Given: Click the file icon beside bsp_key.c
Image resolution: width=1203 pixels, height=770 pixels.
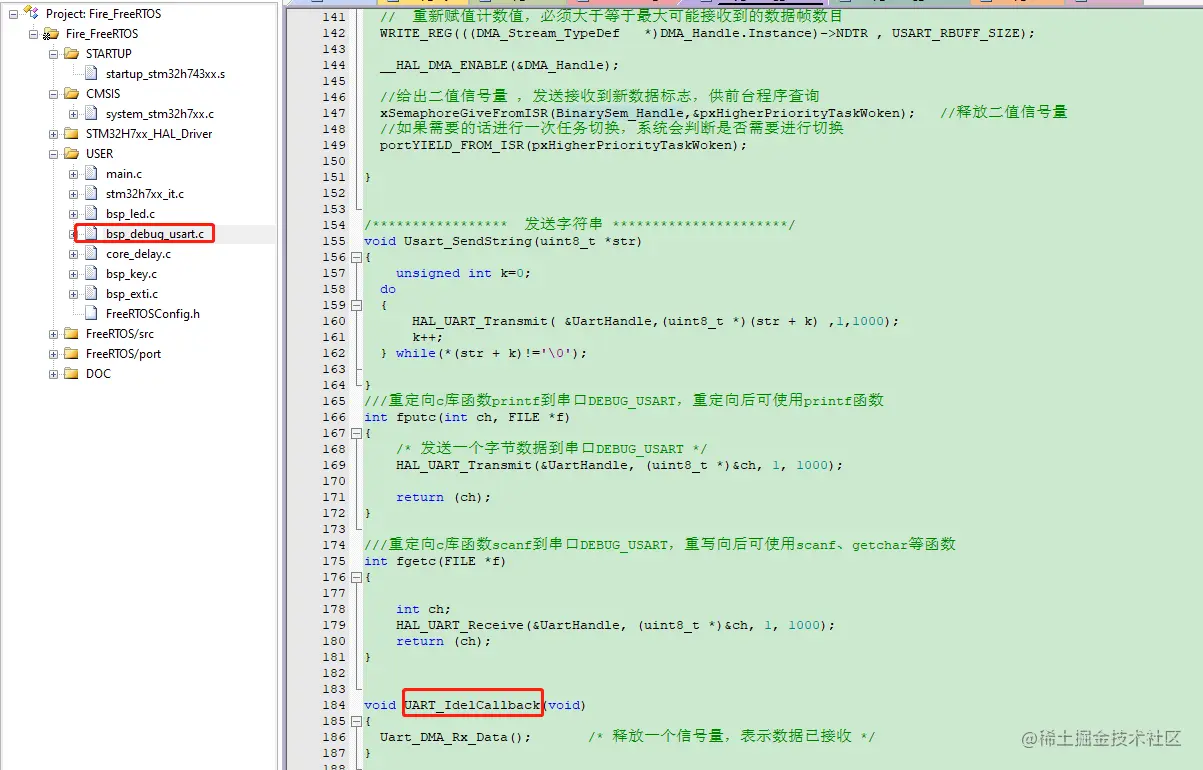Looking at the screenshot, I should click(91, 273).
